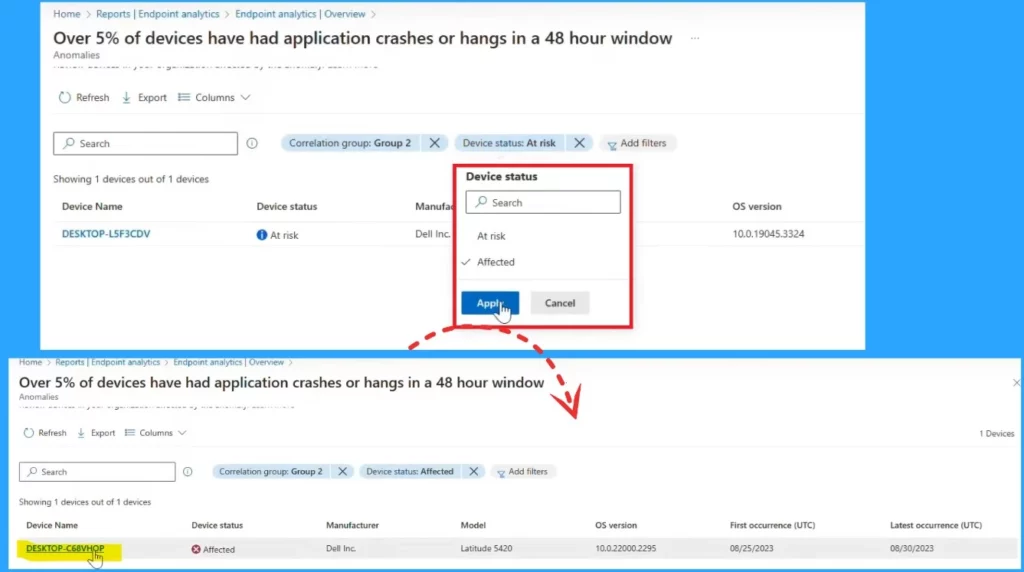Image resolution: width=1024 pixels, height=572 pixels.
Task: Click First occurrence (UTC) column header
Action: pyautogui.click(x=772, y=525)
